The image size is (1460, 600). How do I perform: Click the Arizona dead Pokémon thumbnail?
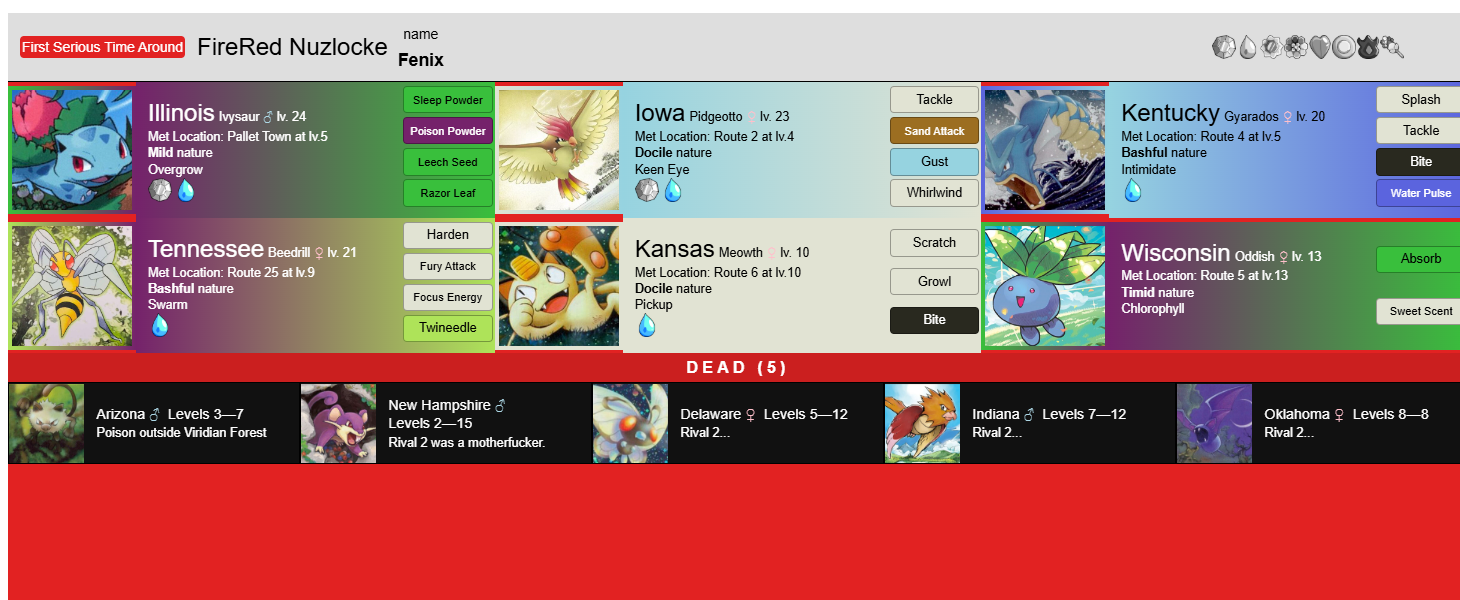tap(46, 423)
